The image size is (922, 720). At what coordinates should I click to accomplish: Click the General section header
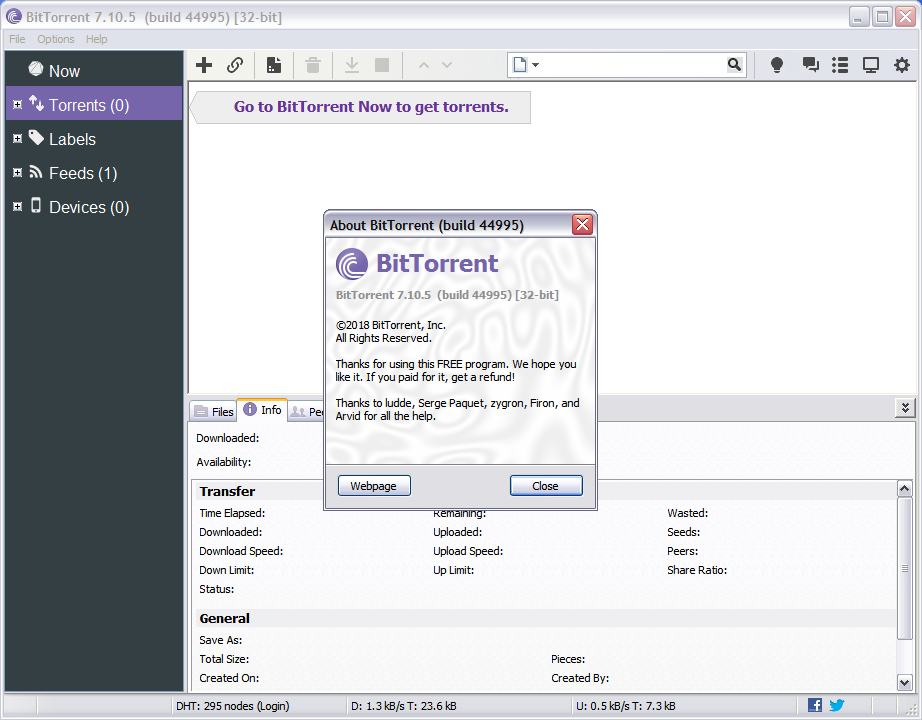tap(225, 618)
